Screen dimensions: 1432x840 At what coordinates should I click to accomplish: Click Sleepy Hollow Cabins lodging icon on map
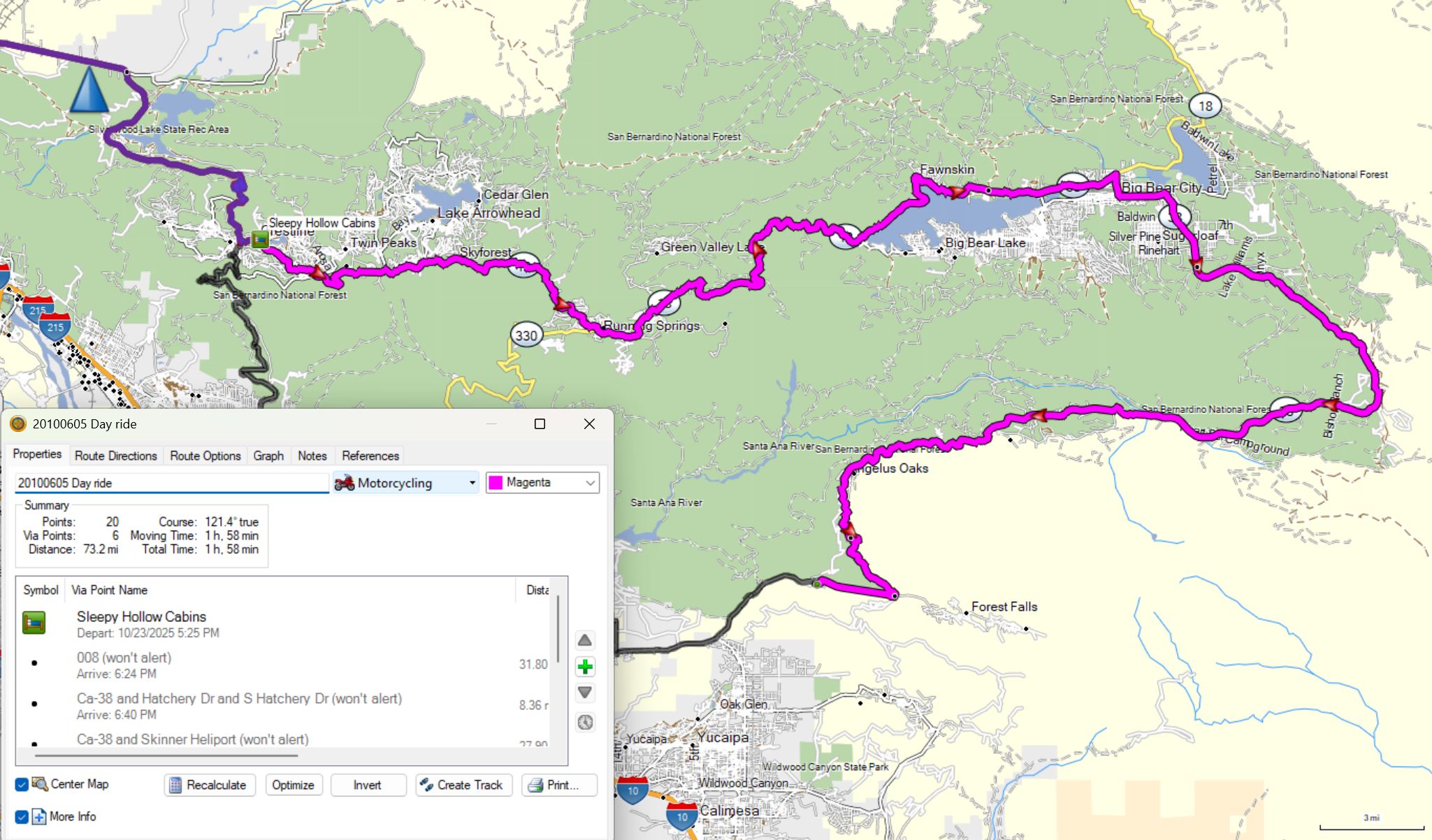pos(260,239)
